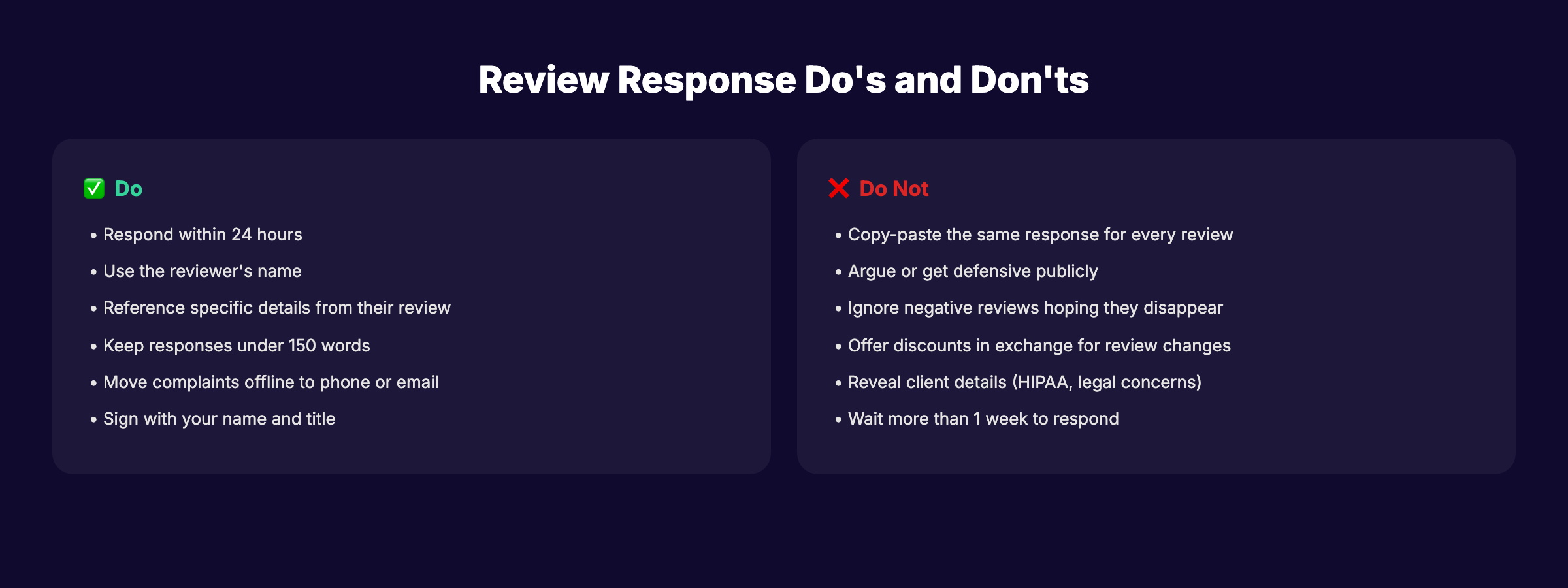This screenshot has width=1568, height=588.
Task: Select 'Reference specific details from their review'
Action: click(276, 308)
